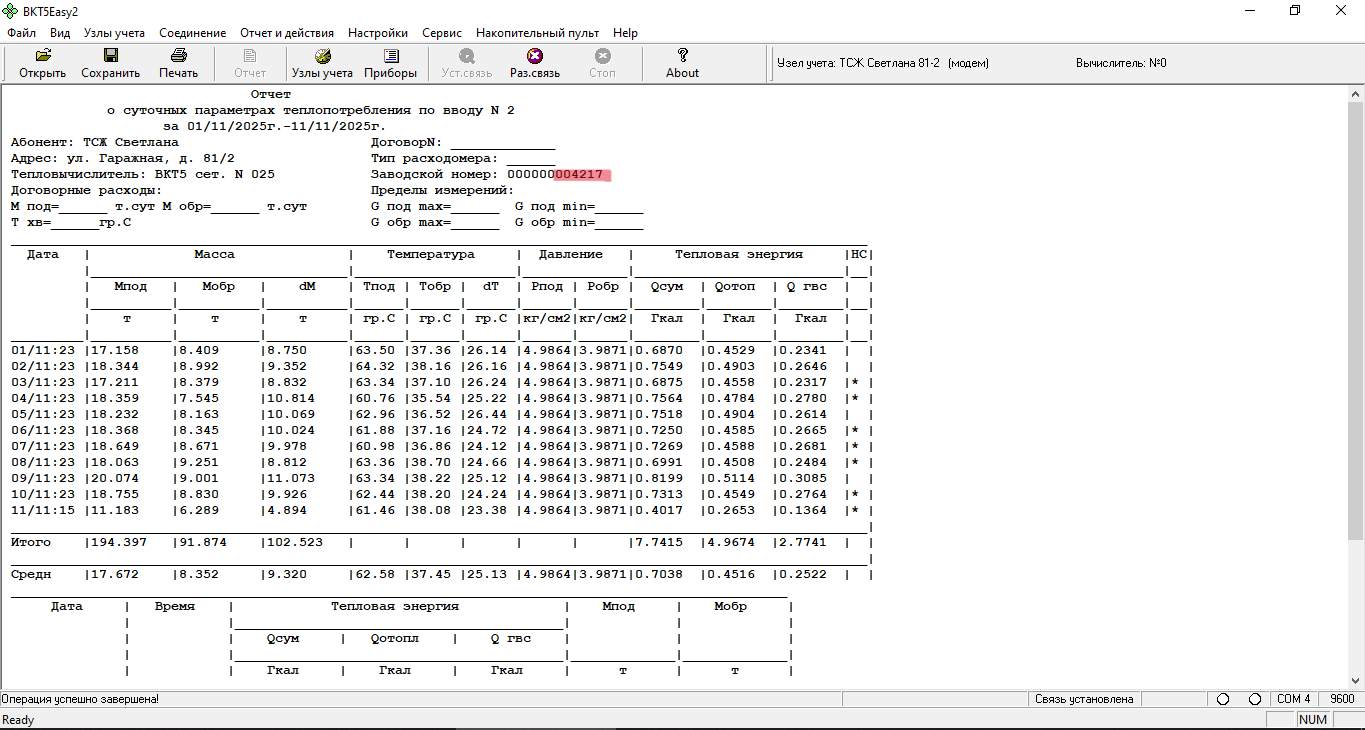Click the report scrollbar's down arrow

coord(1355,681)
